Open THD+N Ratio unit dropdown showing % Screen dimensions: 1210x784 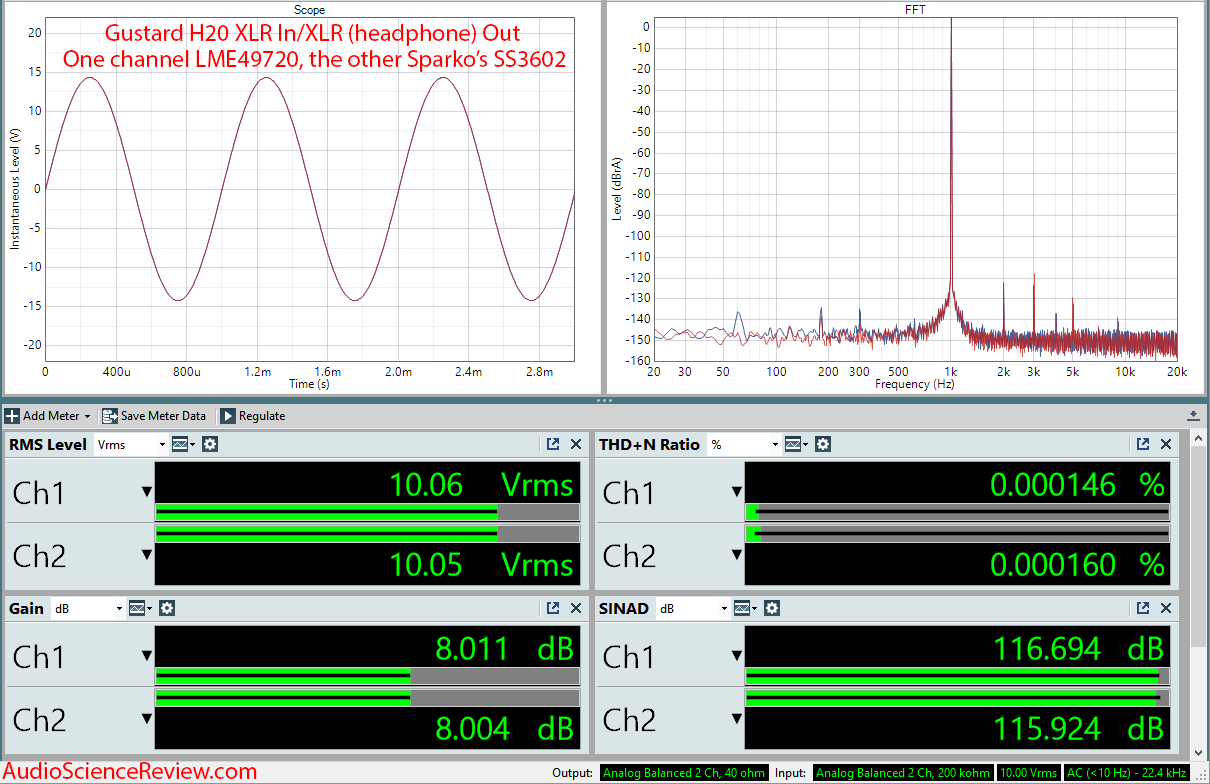[743, 444]
